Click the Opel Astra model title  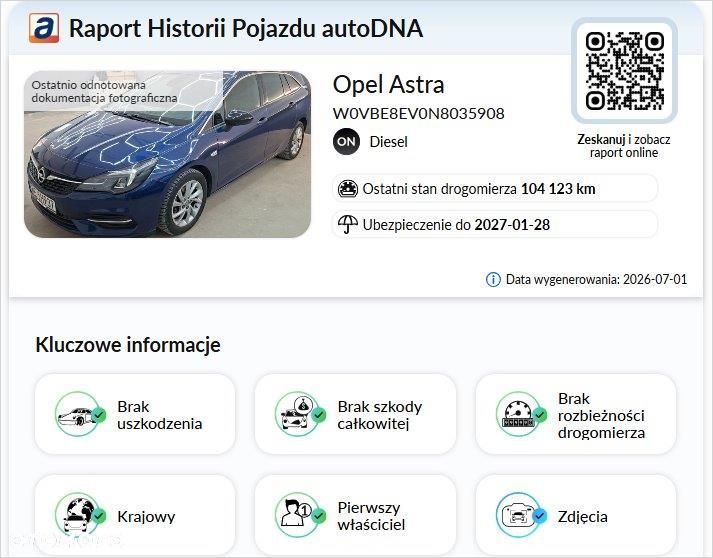point(388,85)
